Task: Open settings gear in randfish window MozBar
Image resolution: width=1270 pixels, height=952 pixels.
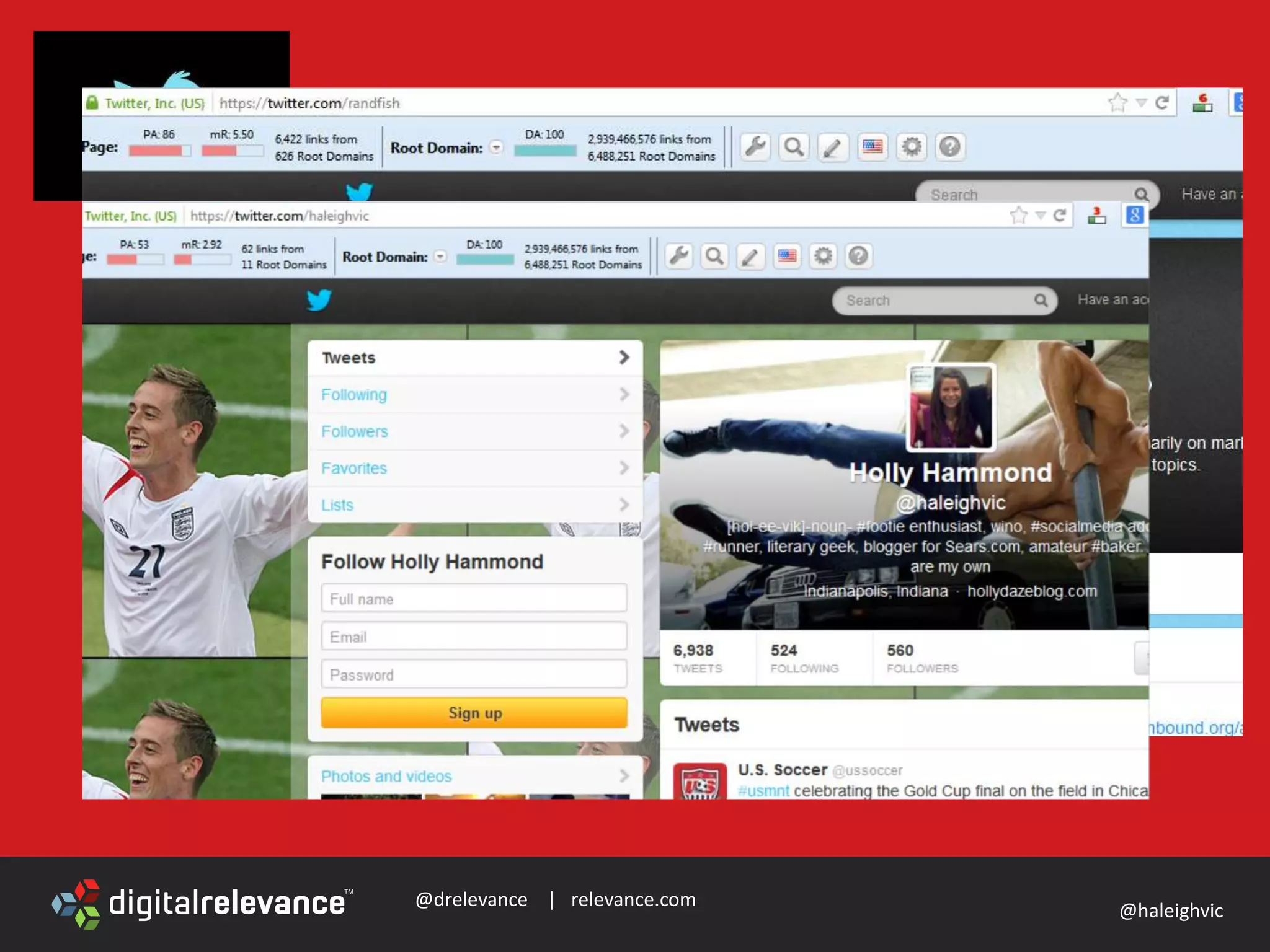Action: (x=912, y=147)
